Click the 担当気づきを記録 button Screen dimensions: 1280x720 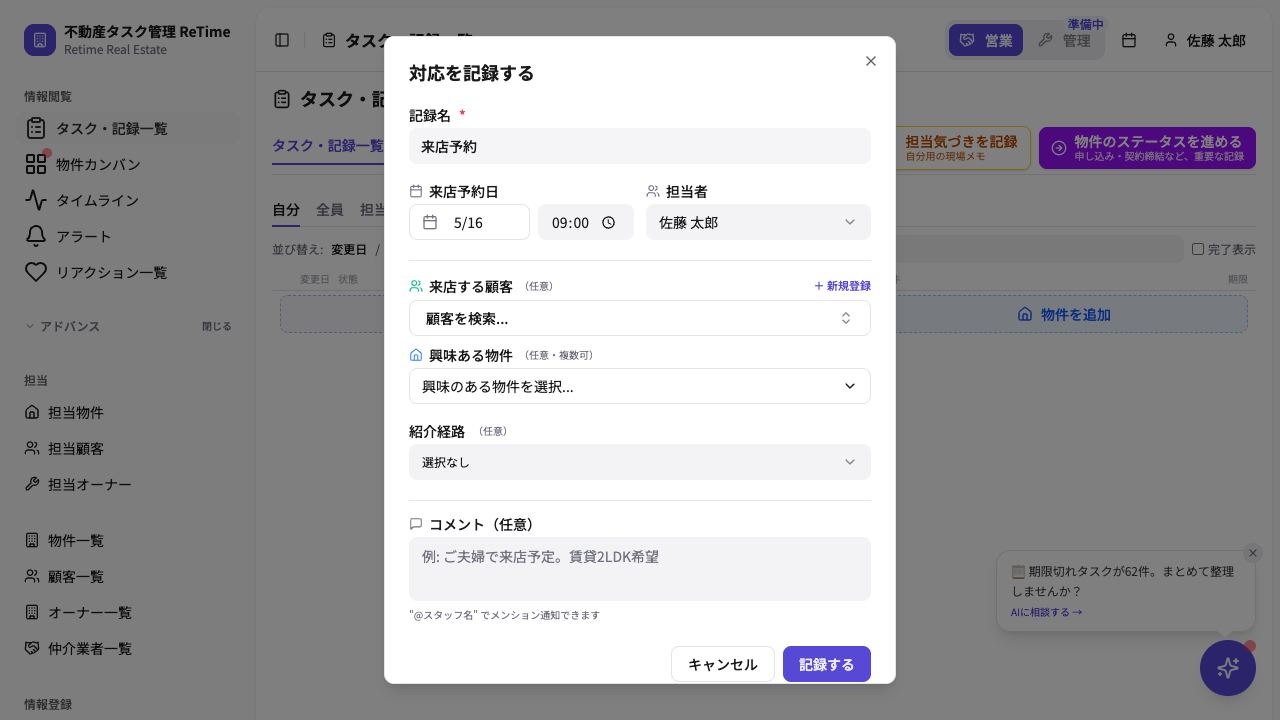pos(961,148)
